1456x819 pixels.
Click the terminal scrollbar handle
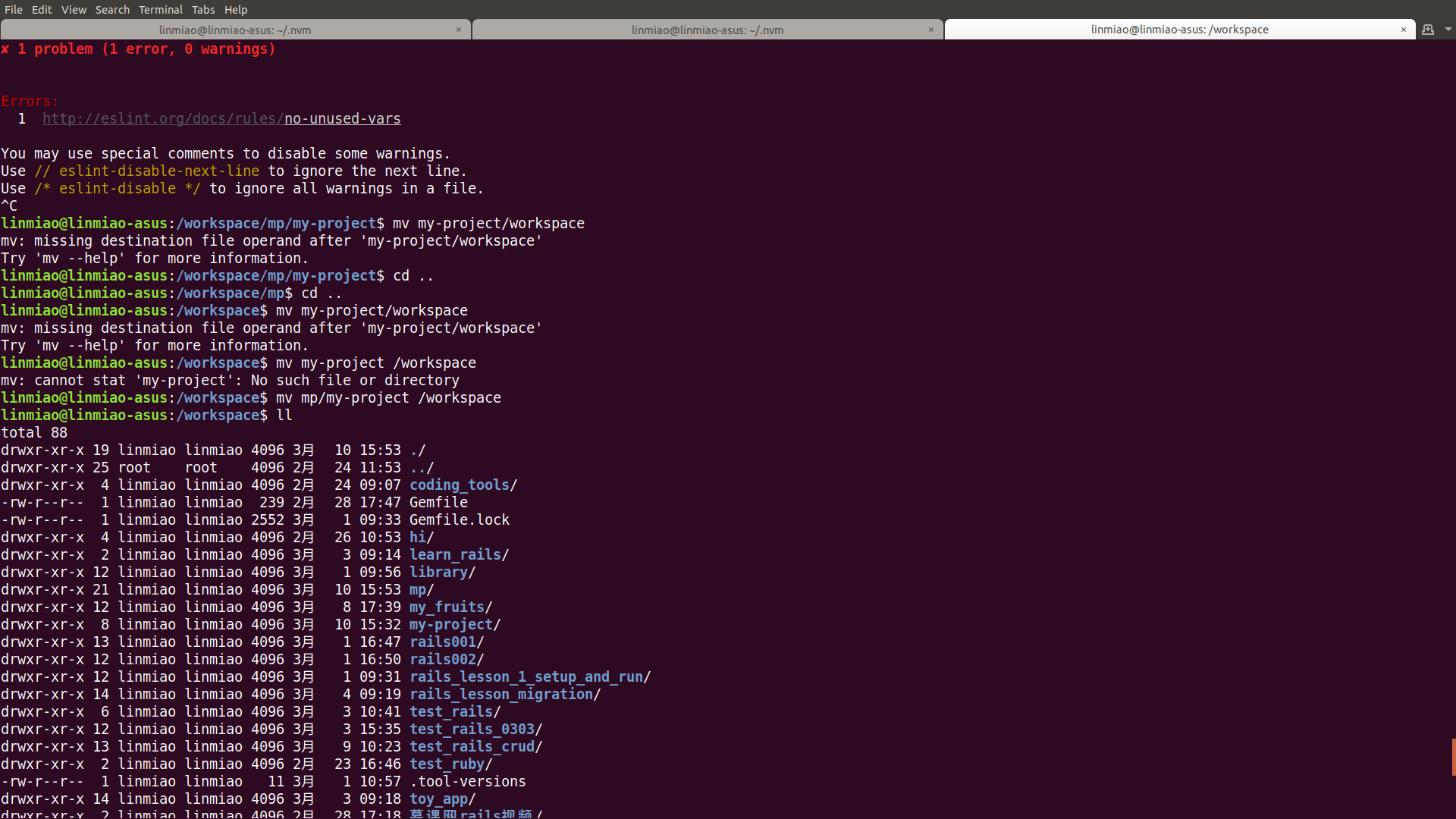click(x=1452, y=757)
